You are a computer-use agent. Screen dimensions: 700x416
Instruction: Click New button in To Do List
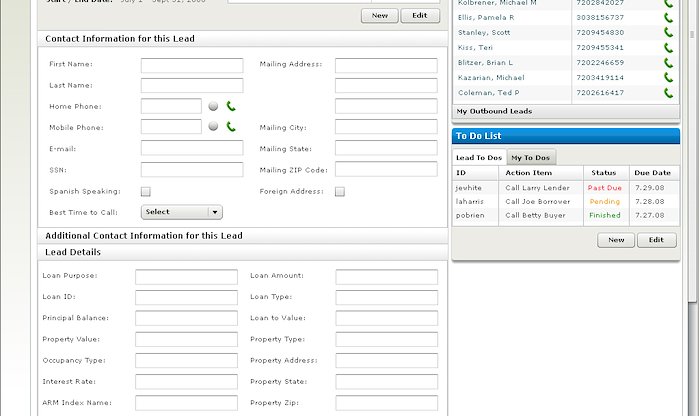(x=616, y=240)
